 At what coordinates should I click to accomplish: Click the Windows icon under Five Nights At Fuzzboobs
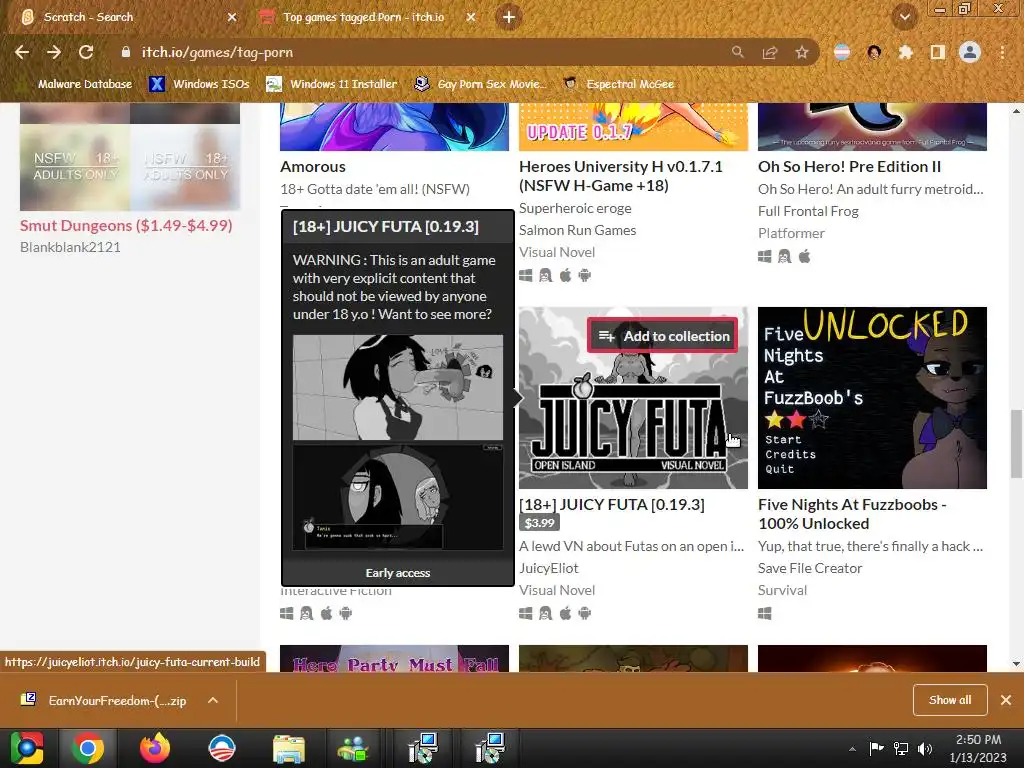[765, 613]
